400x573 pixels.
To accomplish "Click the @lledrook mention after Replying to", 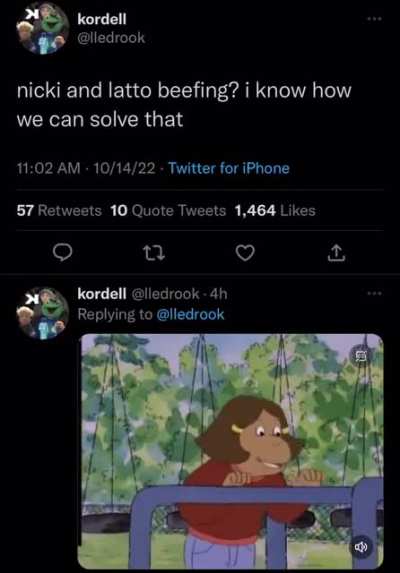I will [x=190, y=315].
